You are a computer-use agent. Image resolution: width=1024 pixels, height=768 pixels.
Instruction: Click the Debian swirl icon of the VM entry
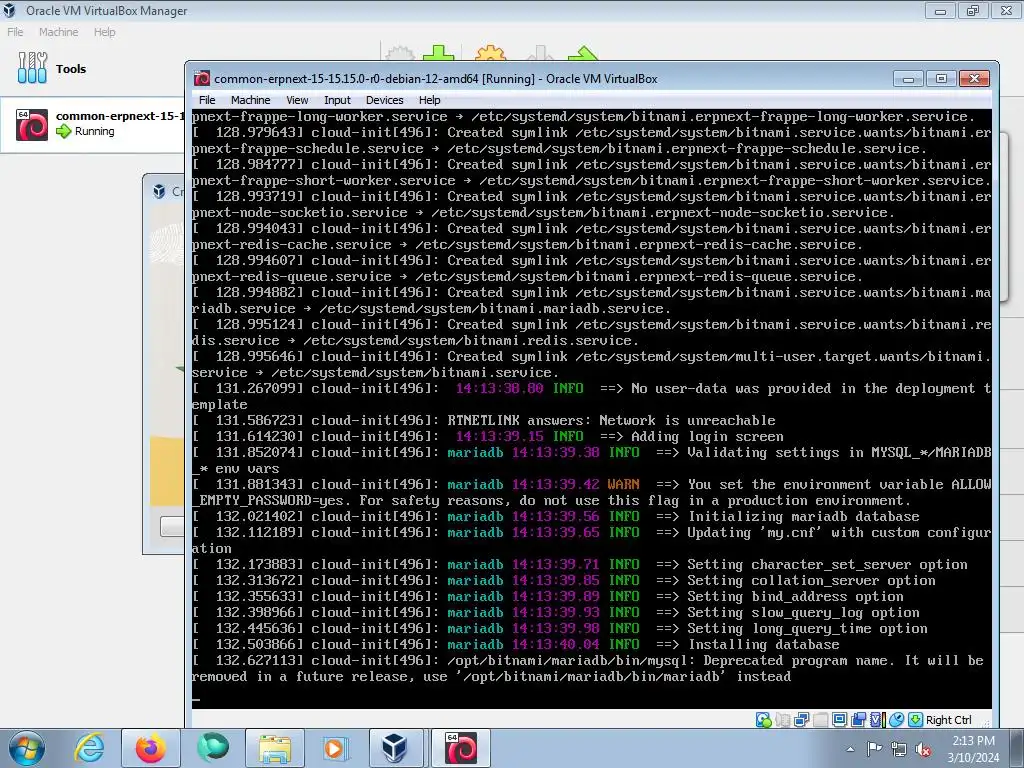pos(32,125)
